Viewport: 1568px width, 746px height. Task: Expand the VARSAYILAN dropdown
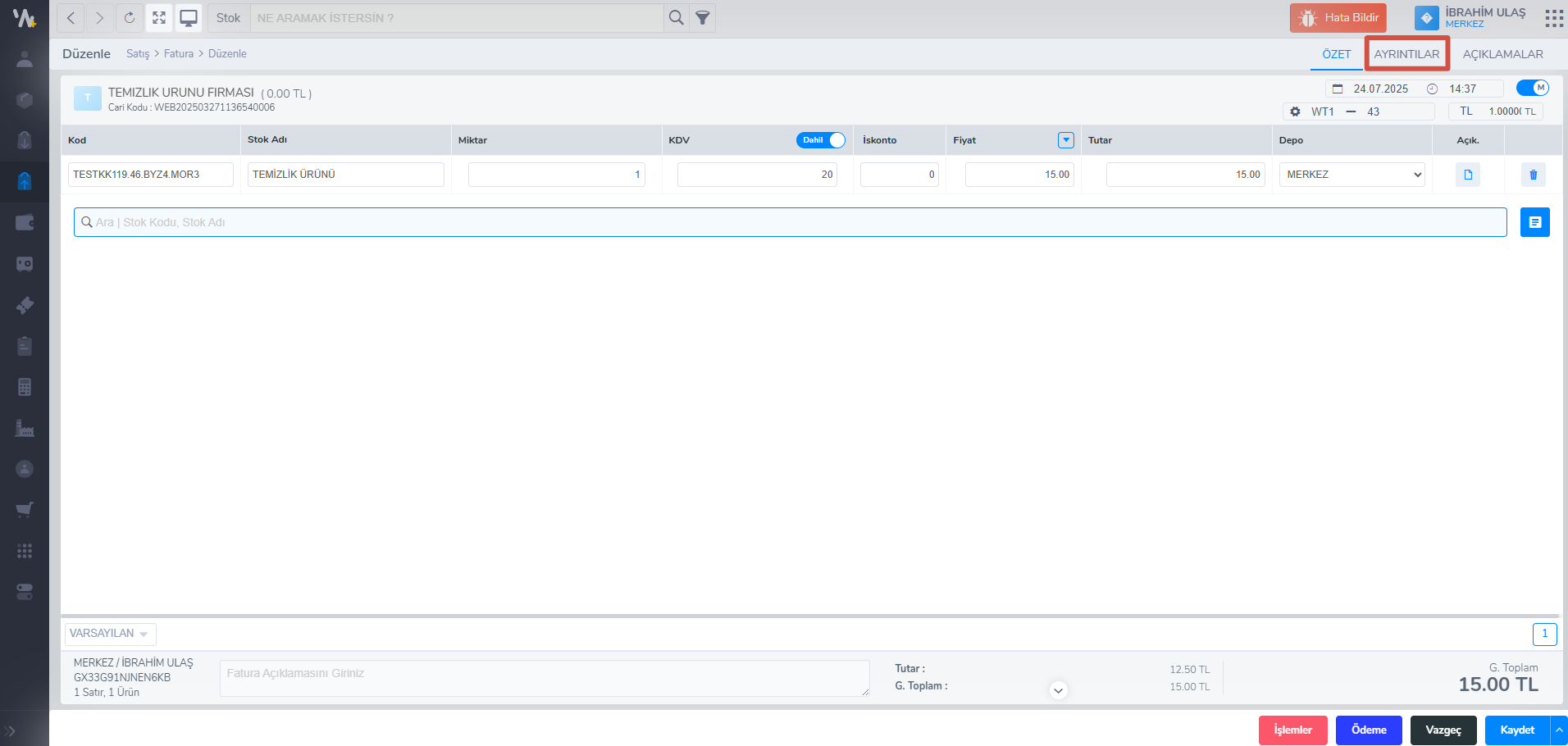110,634
